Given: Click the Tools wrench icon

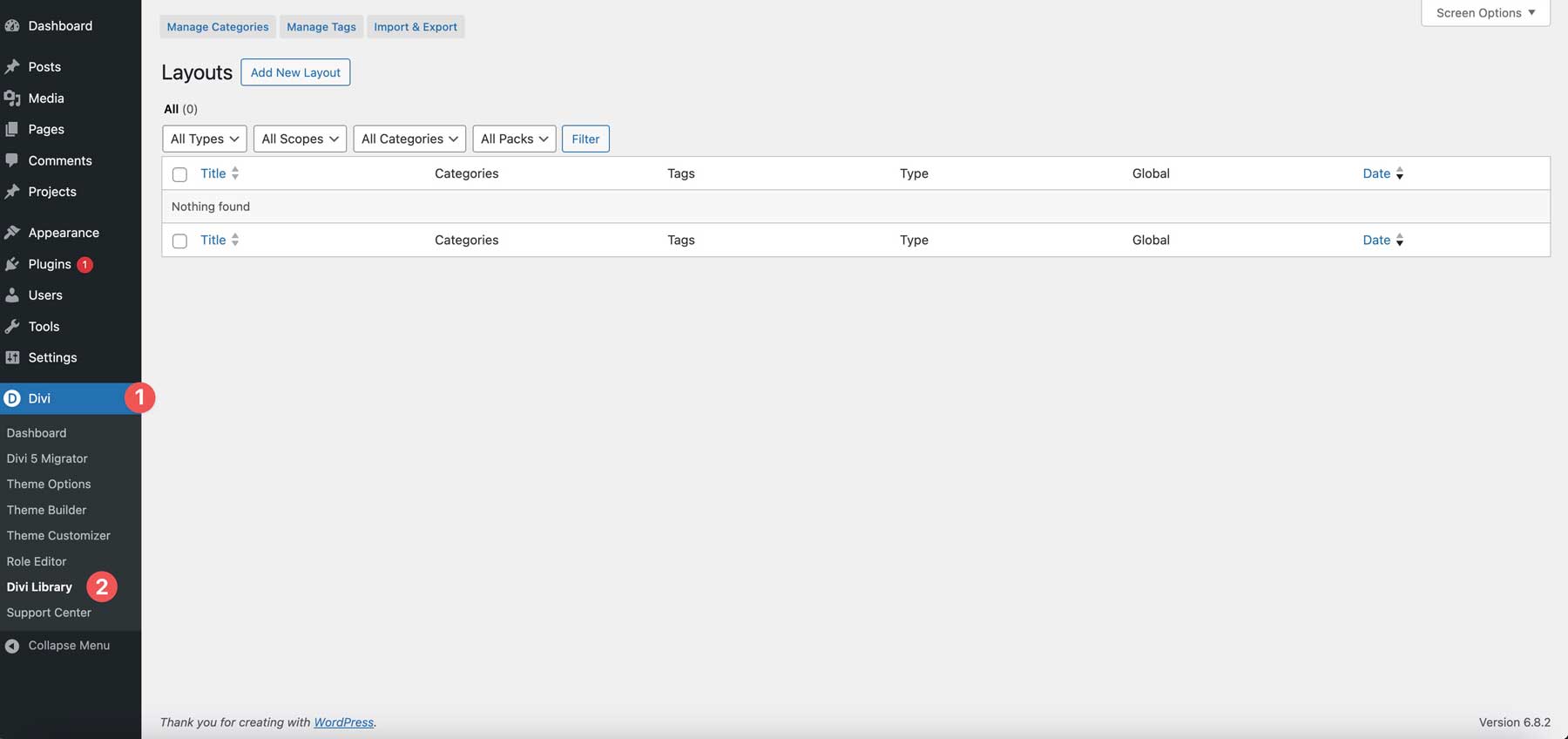Looking at the screenshot, I should point(12,327).
